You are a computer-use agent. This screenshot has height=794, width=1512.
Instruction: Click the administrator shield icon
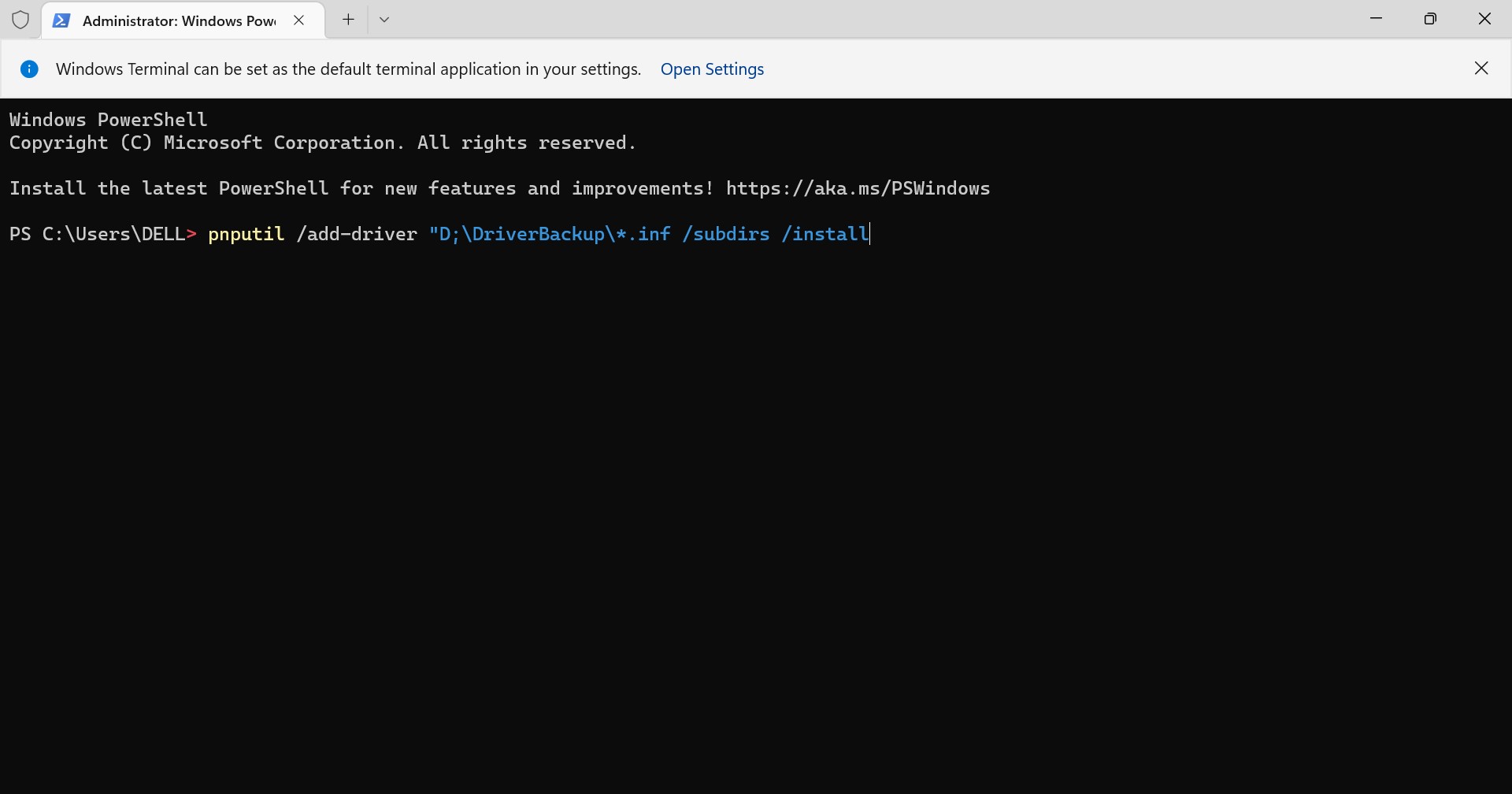(x=21, y=20)
